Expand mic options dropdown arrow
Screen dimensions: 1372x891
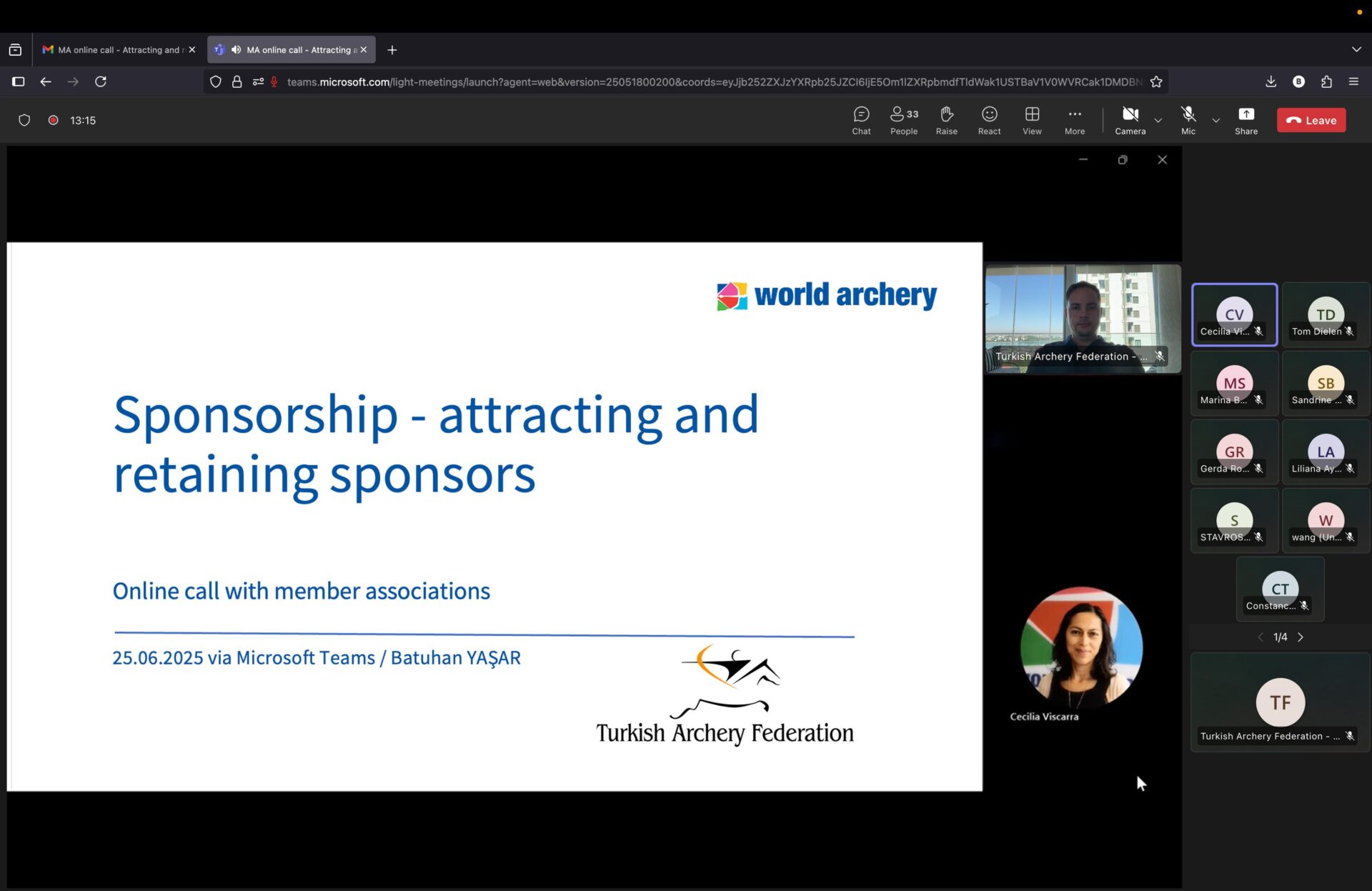[x=1216, y=120]
